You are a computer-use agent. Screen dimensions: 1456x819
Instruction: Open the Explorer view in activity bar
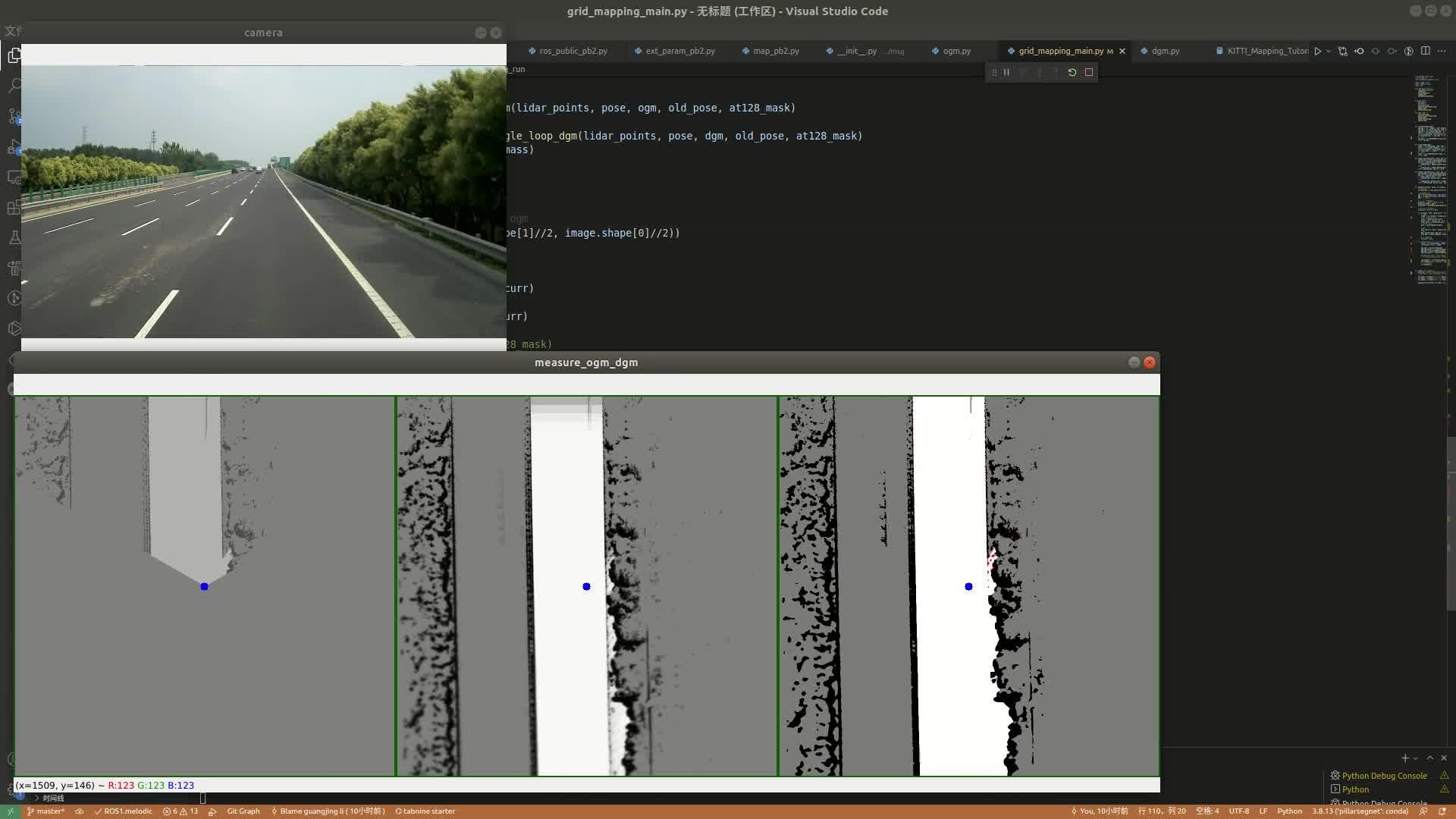14,55
